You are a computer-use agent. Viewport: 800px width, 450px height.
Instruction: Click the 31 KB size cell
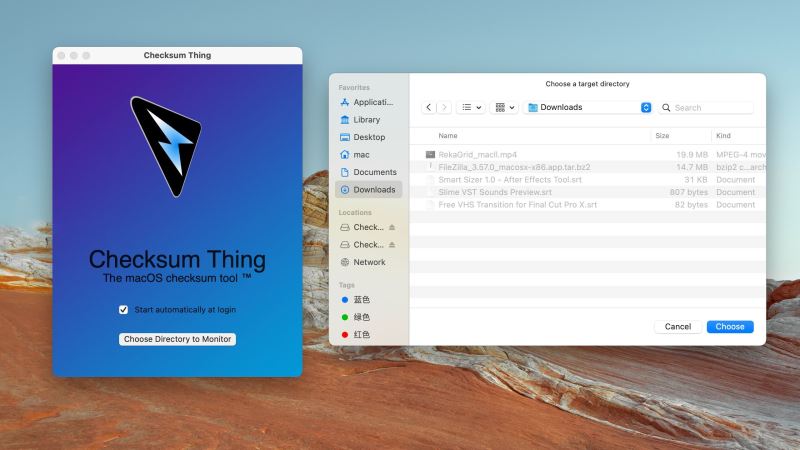click(695, 180)
